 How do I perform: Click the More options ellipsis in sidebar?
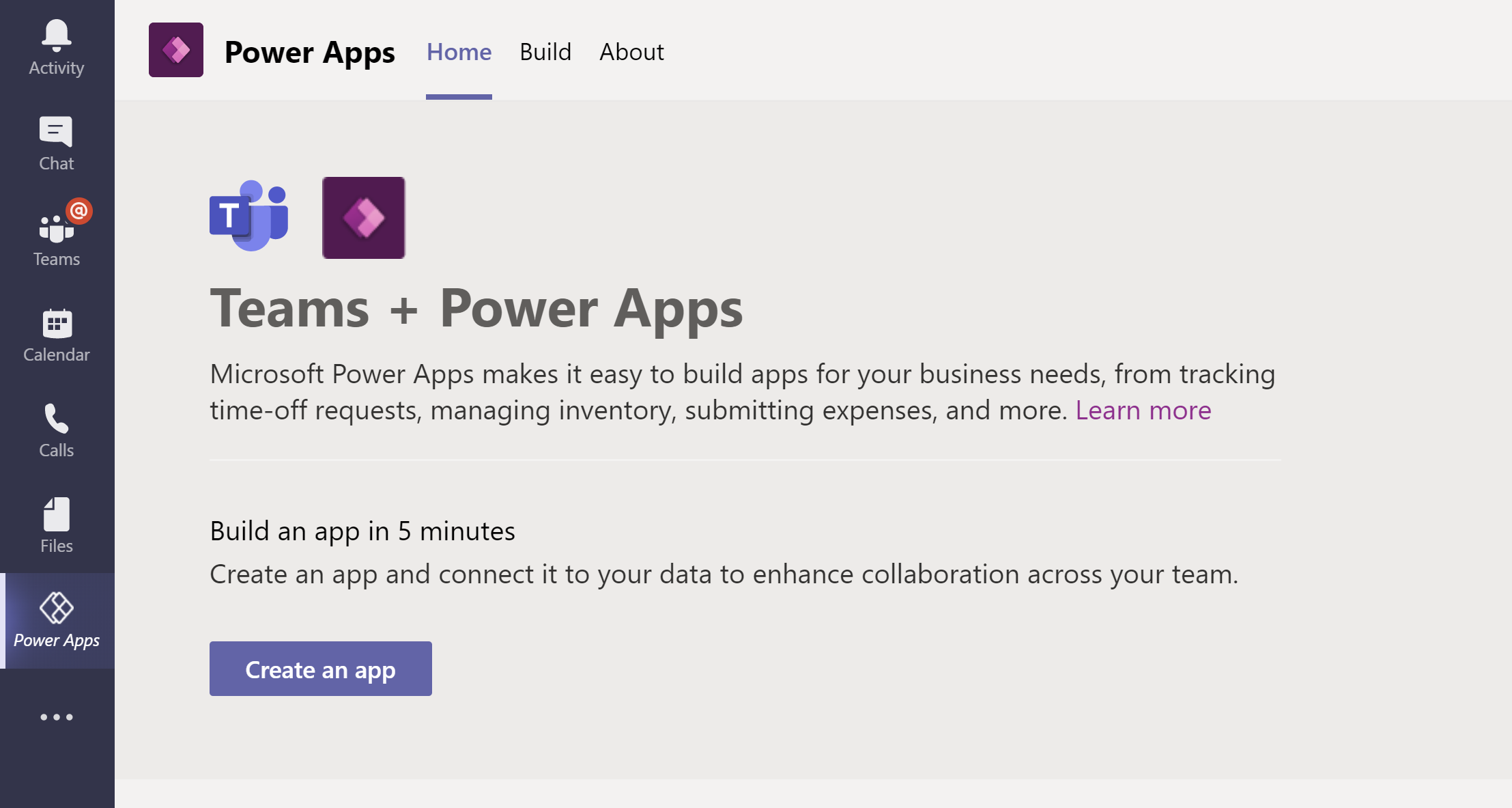coord(57,717)
